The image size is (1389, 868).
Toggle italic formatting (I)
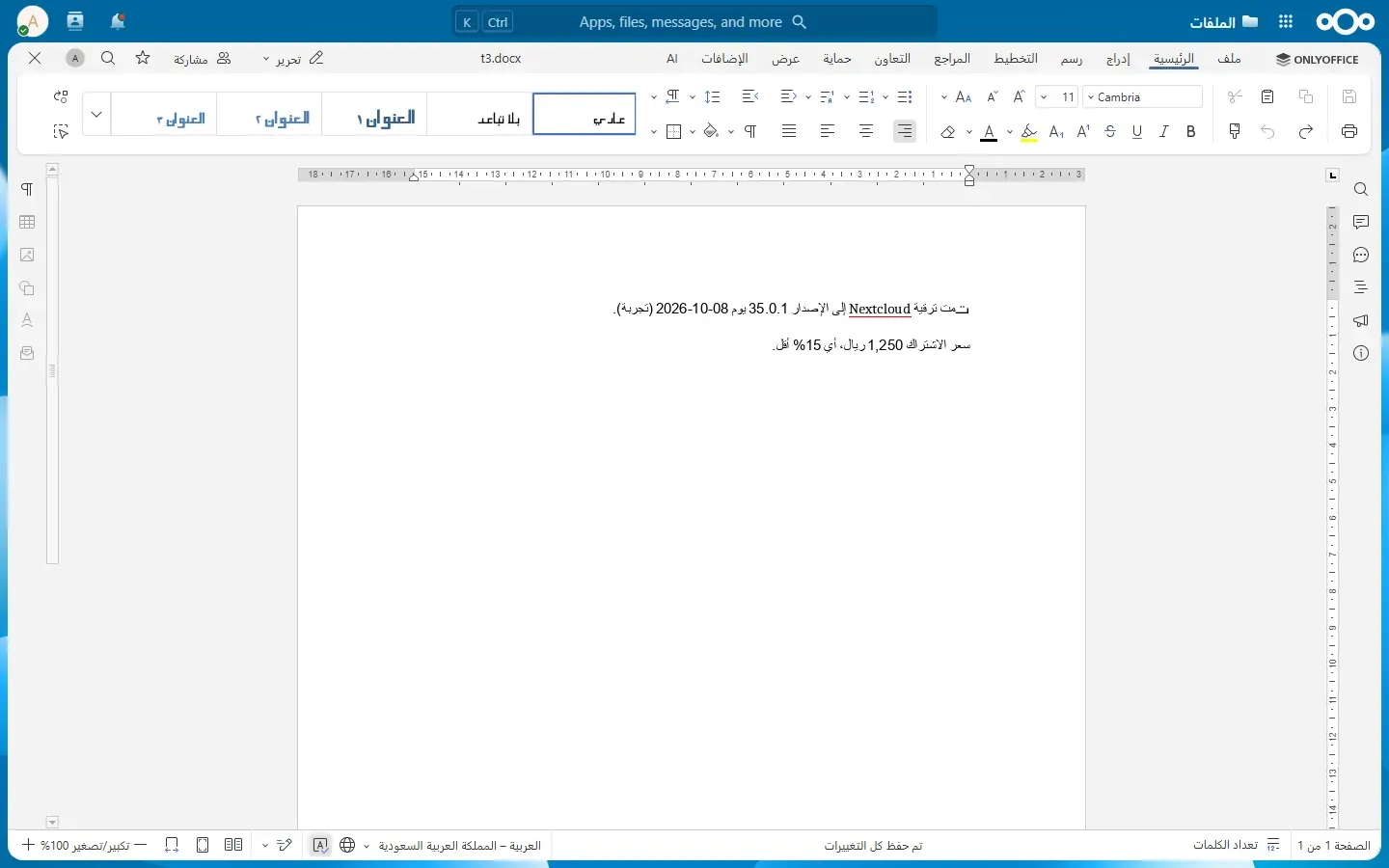pyautogui.click(x=1164, y=131)
